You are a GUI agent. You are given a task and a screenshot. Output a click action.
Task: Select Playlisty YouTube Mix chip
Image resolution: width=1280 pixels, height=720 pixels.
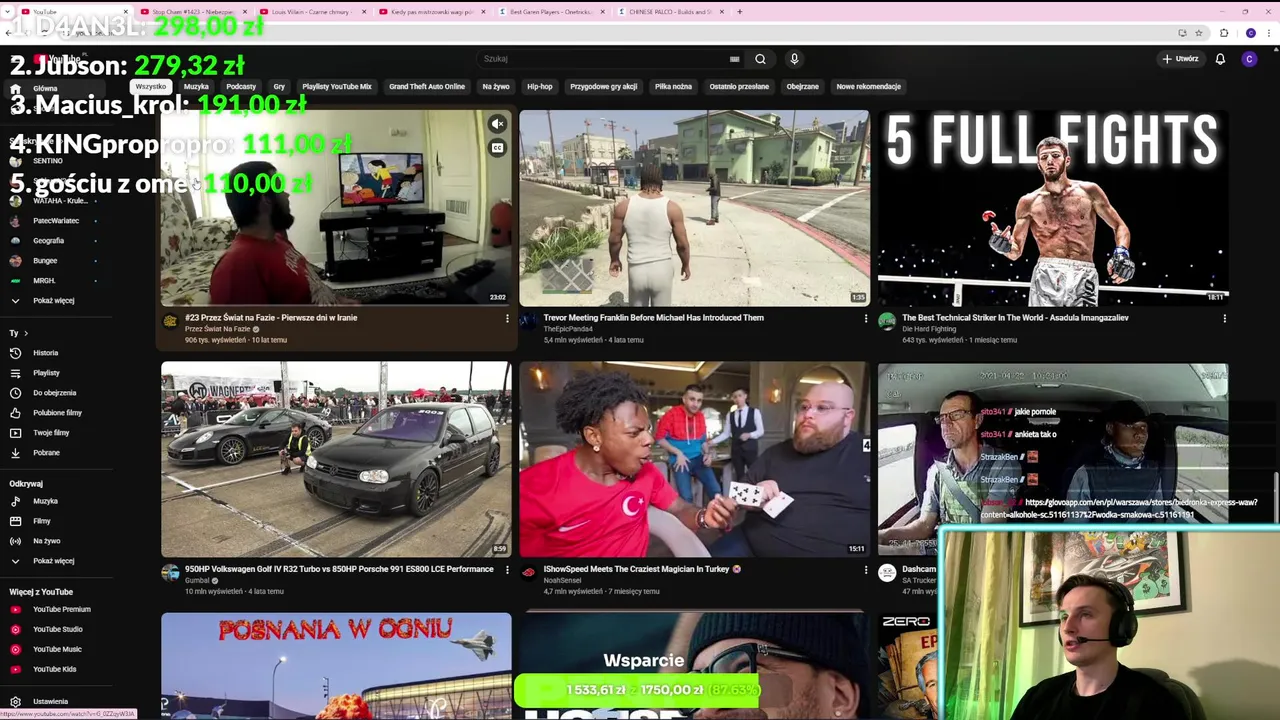click(x=337, y=87)
